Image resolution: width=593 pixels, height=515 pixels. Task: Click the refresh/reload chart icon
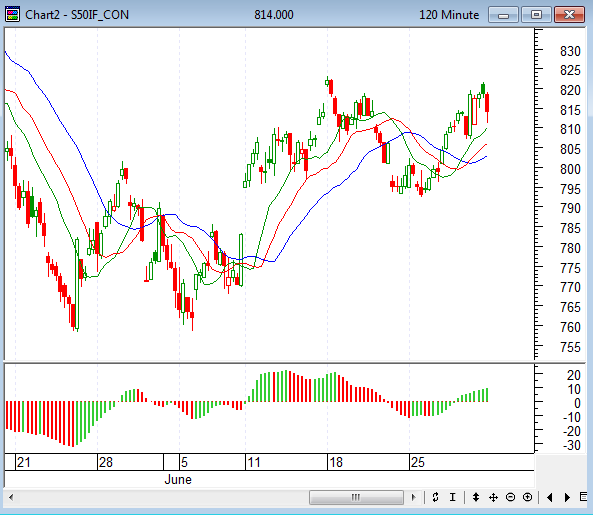(435, 497)
